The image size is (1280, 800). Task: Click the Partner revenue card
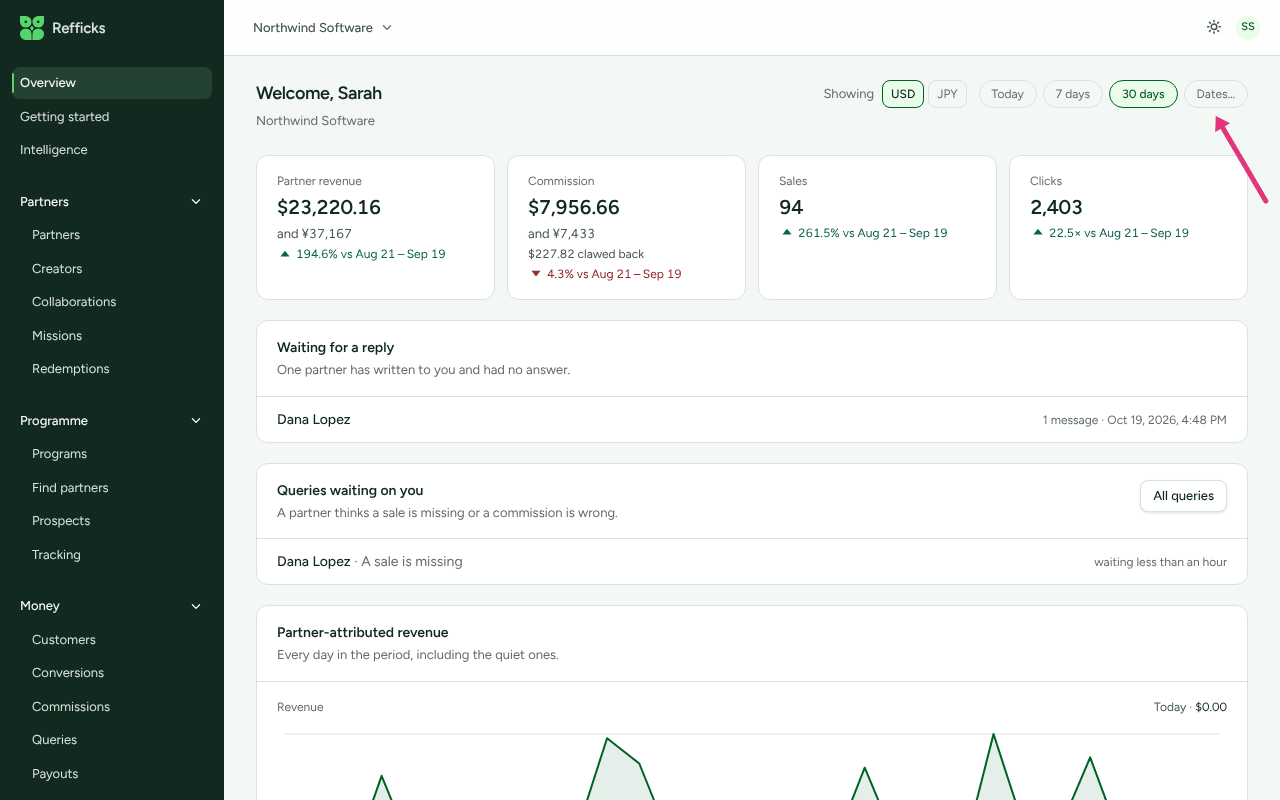[x=376, y=227]
